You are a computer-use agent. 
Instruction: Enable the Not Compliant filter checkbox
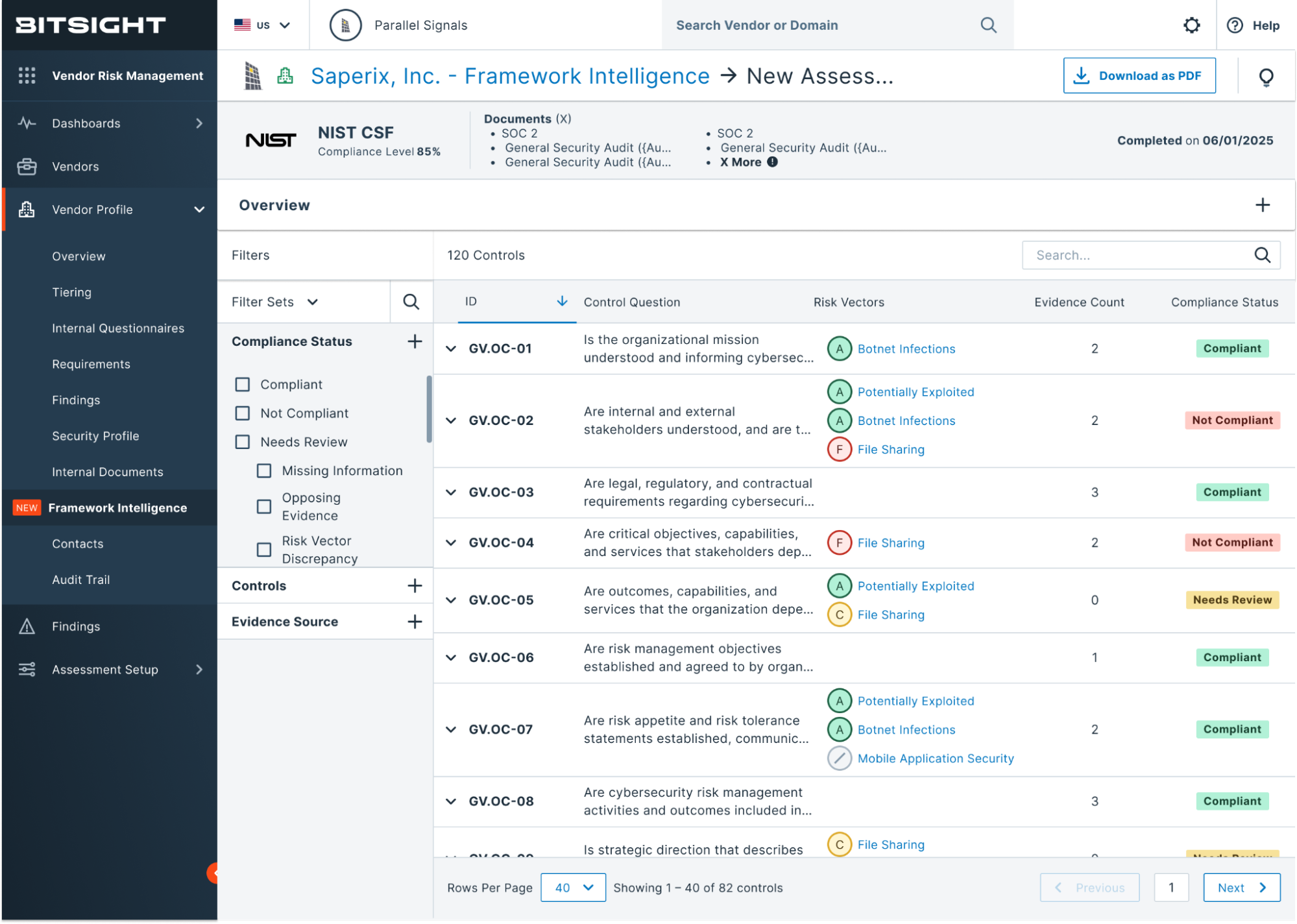243,413
